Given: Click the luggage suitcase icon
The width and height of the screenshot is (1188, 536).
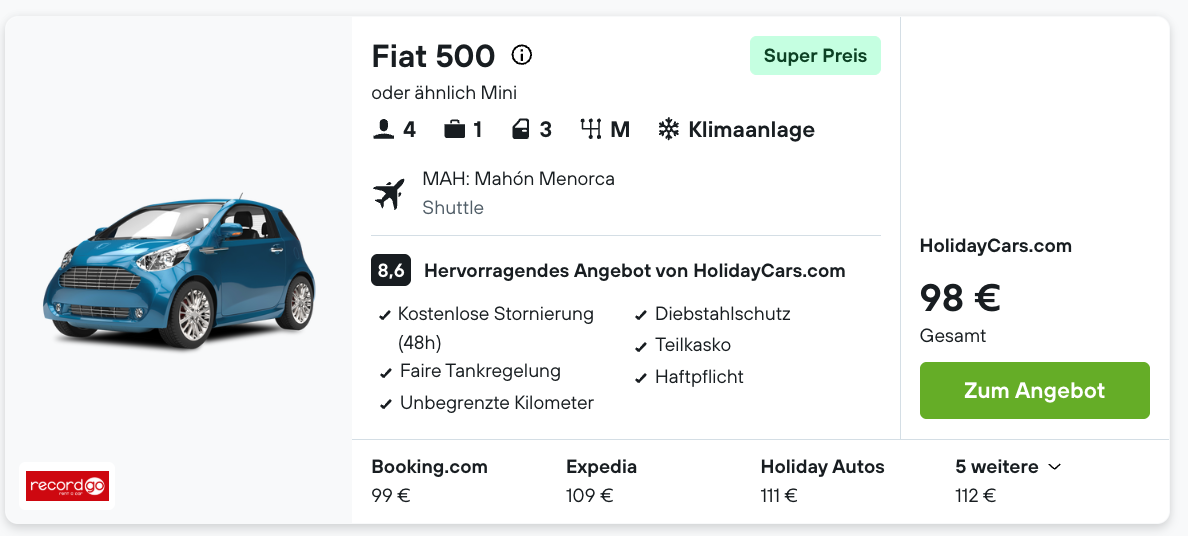Looking at the screenshot, I should tap(455, 130).
